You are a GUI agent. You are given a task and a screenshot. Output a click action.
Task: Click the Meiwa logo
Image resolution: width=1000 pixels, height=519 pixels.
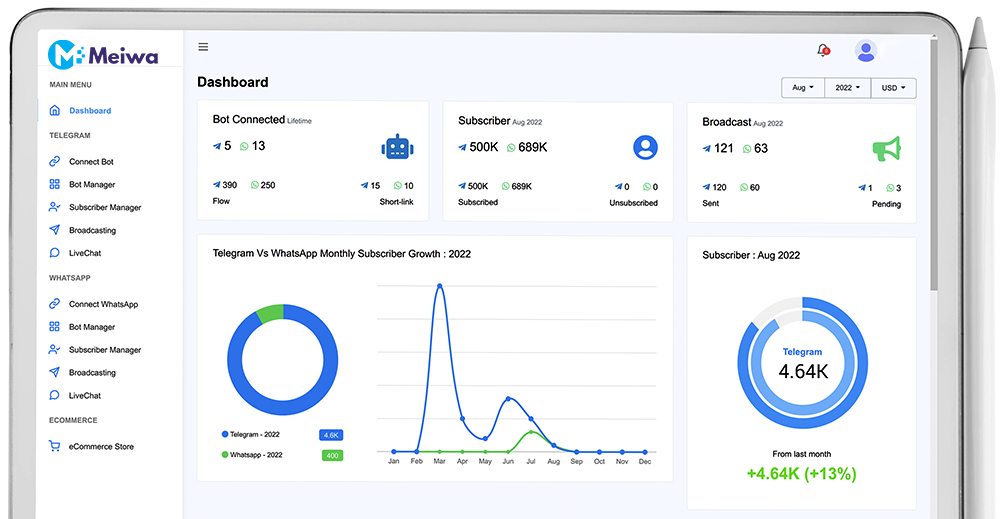(103, 55)
